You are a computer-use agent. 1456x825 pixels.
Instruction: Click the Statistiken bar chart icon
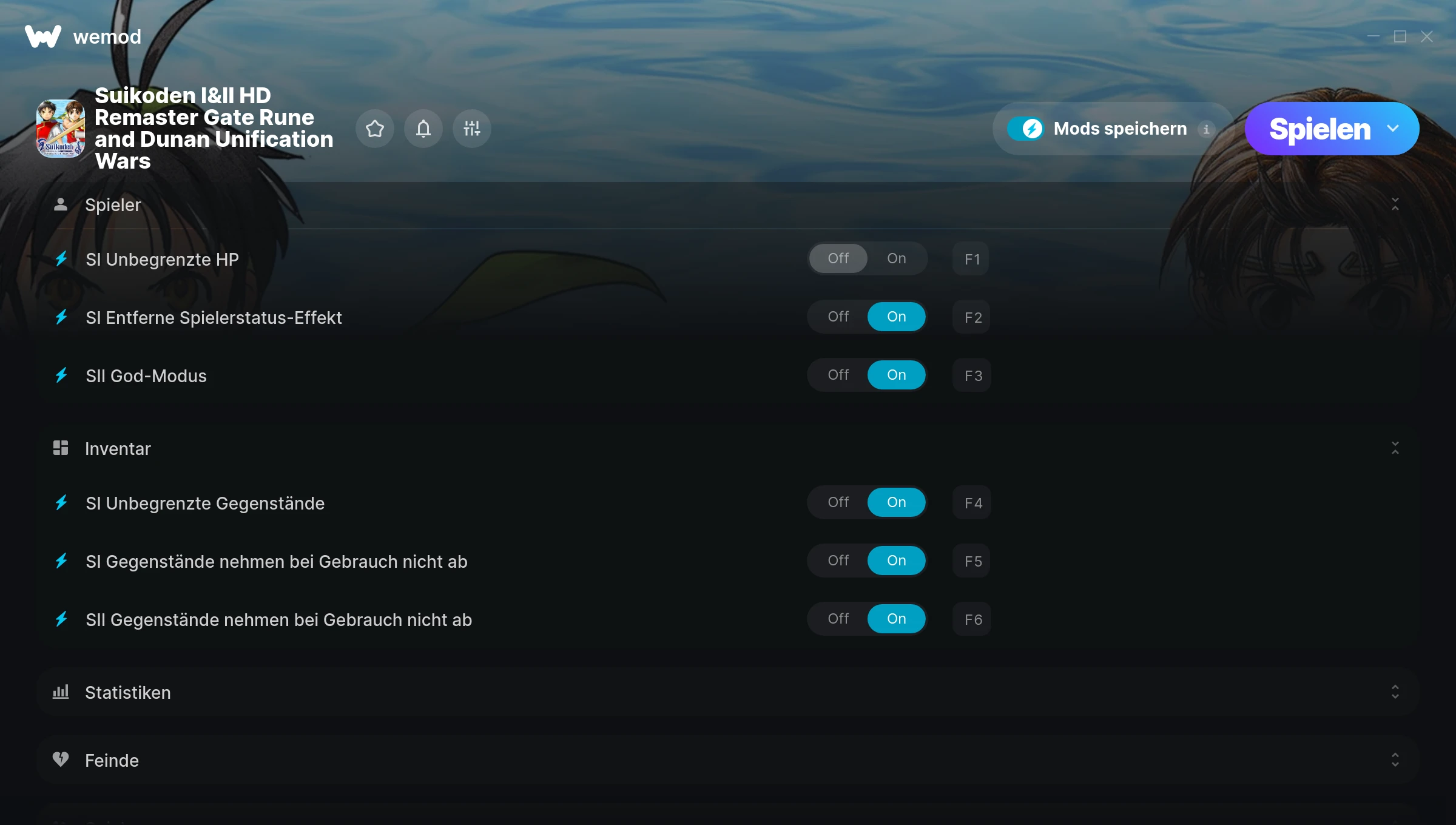61,692
